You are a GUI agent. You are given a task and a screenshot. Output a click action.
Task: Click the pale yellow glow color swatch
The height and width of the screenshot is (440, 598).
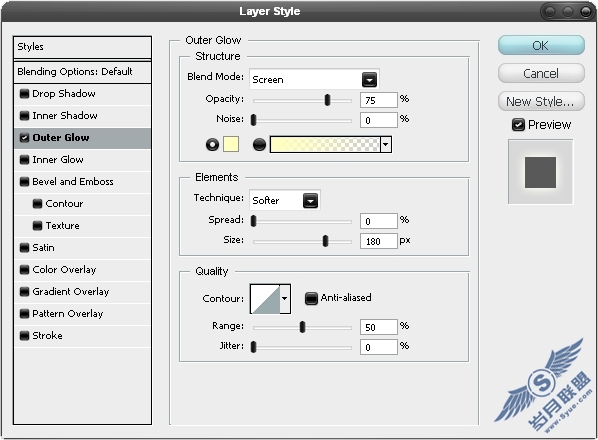[x=231, y=144]
